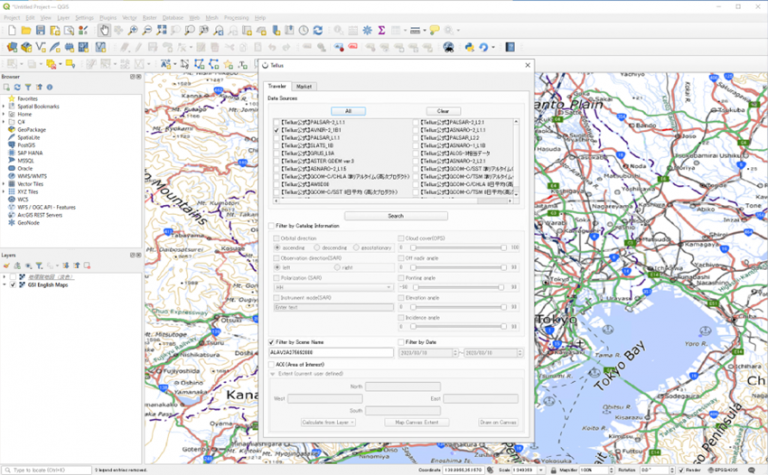Viewport: 768px width, 475px height.
Task: Click the Draw on Canvas button
Action: [x=498, y=422]
